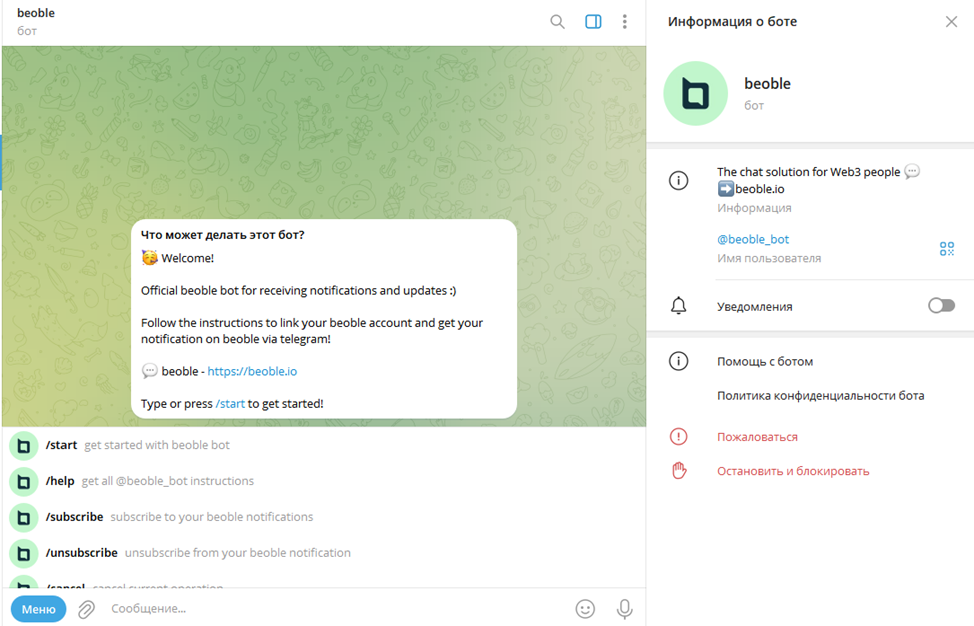The image size is (974, 626).
Task: Click the microphone voice message icon
Action: point(624,609)
